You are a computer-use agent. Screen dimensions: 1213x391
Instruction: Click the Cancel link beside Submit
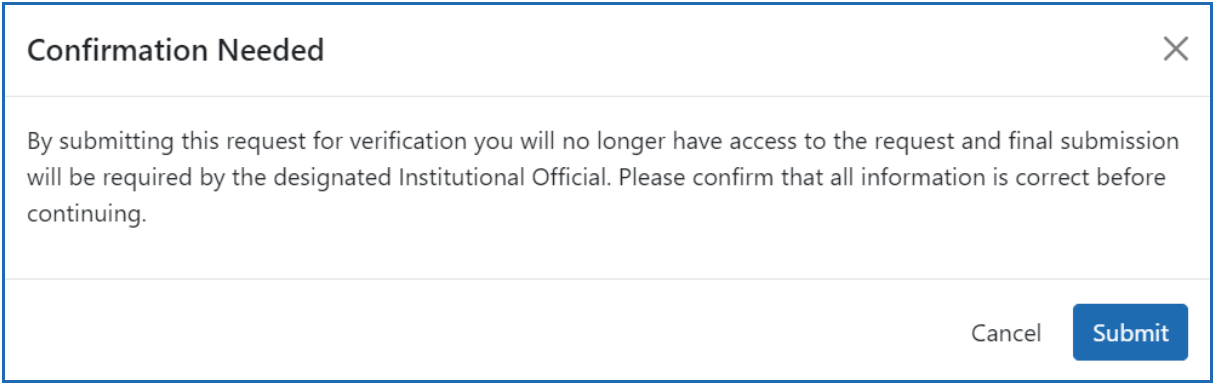click(1006, 333)
